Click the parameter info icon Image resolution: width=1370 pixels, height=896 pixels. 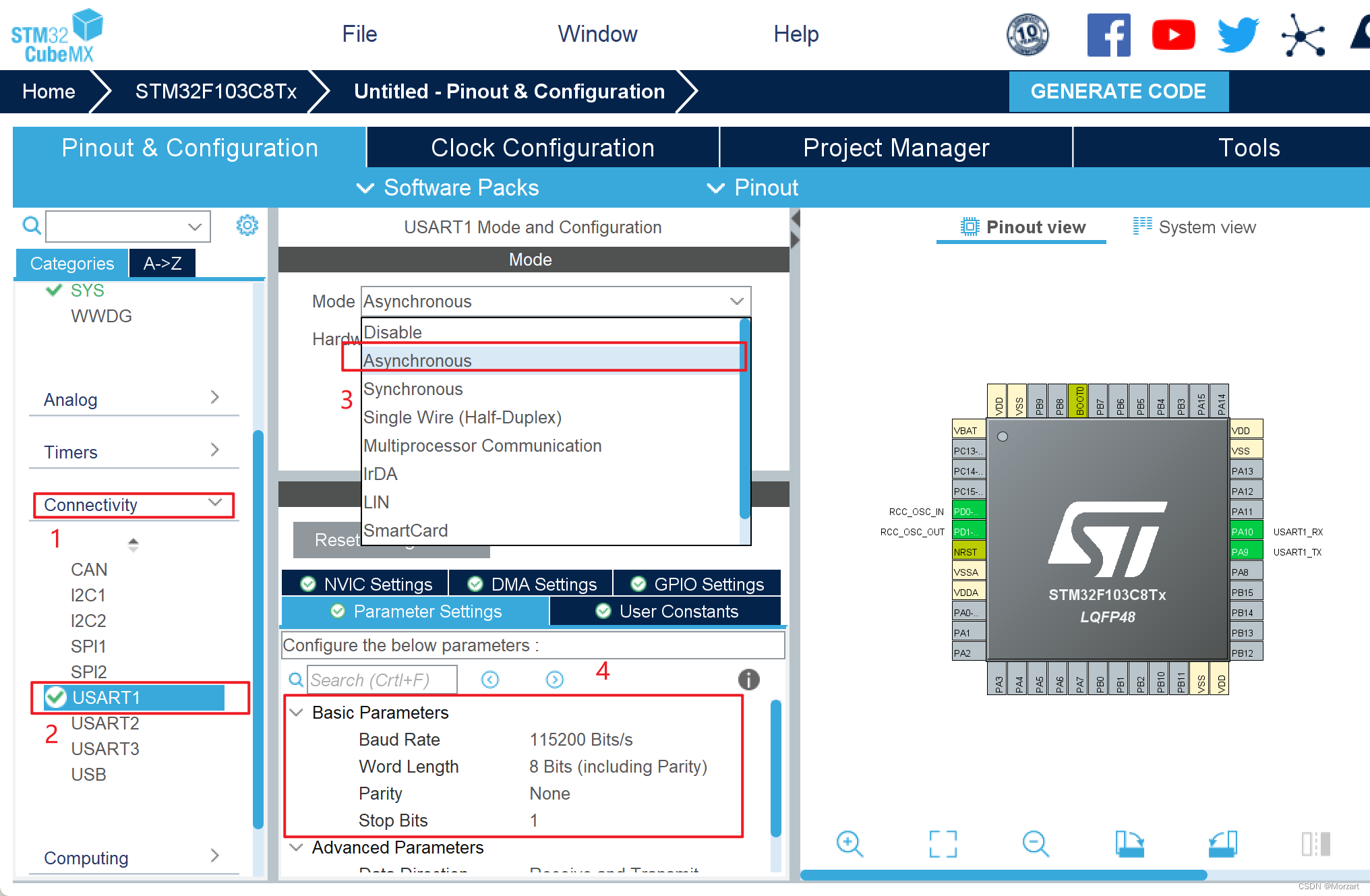[748, 680]
